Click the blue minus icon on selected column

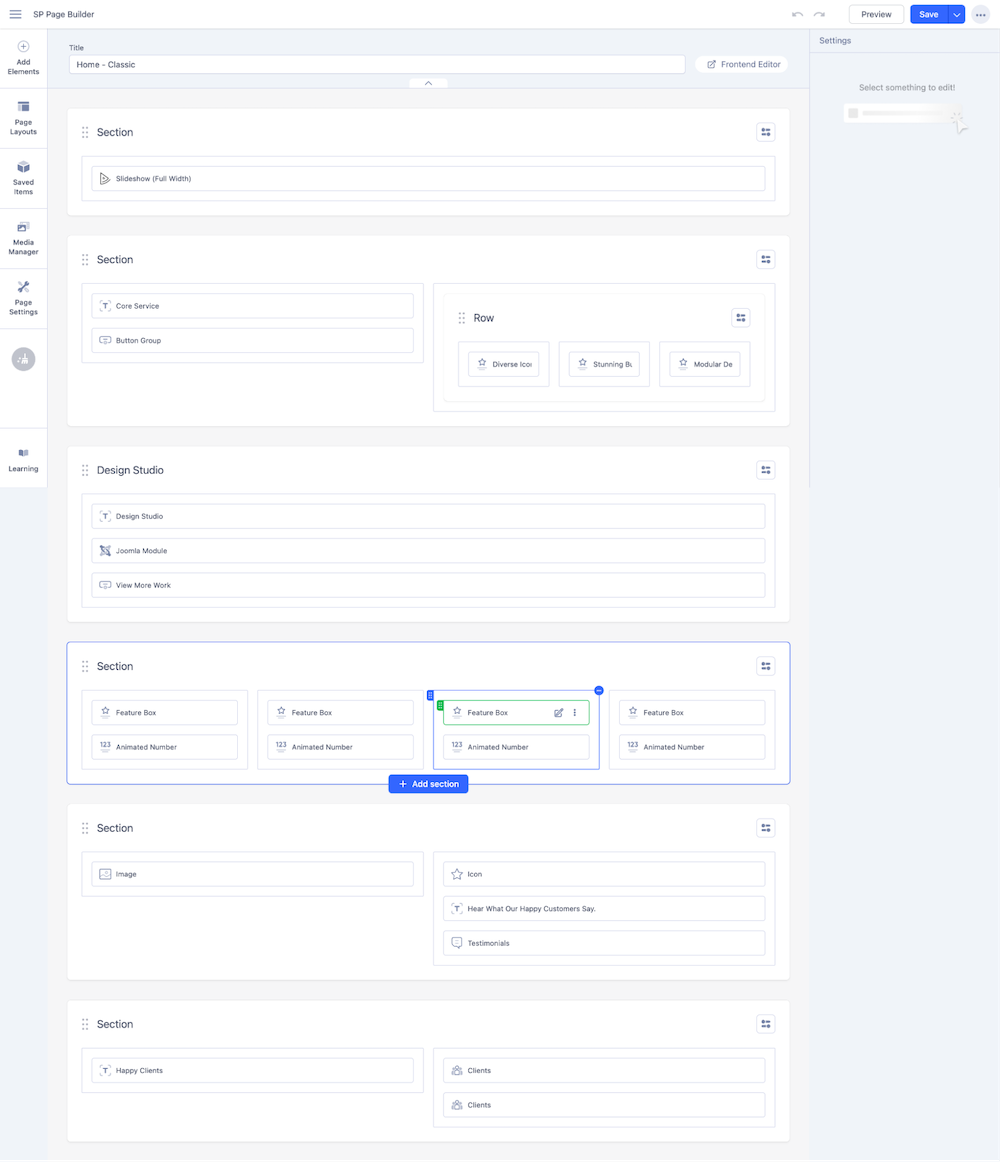[599, 691]
